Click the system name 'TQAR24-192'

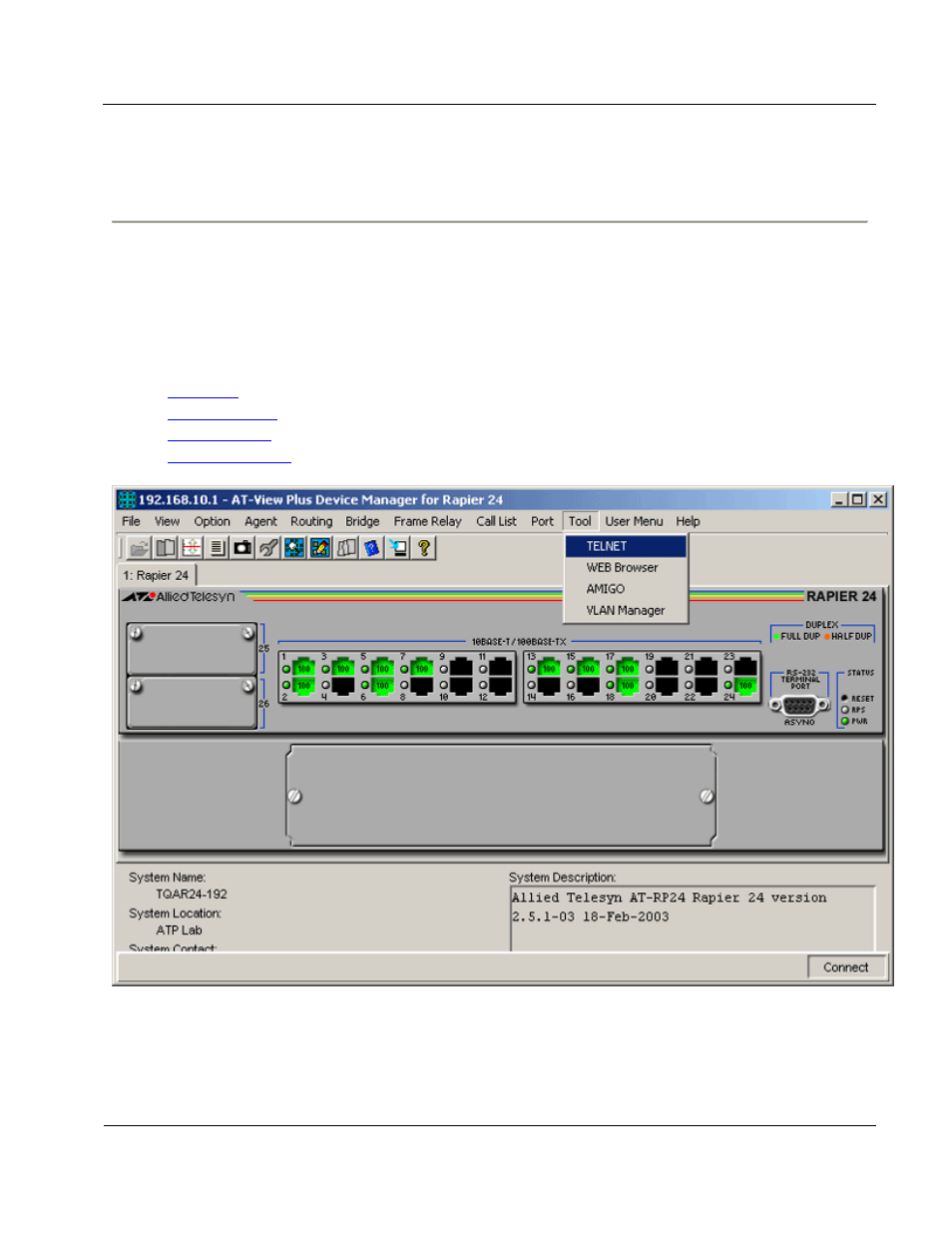(x=192, y=895)
